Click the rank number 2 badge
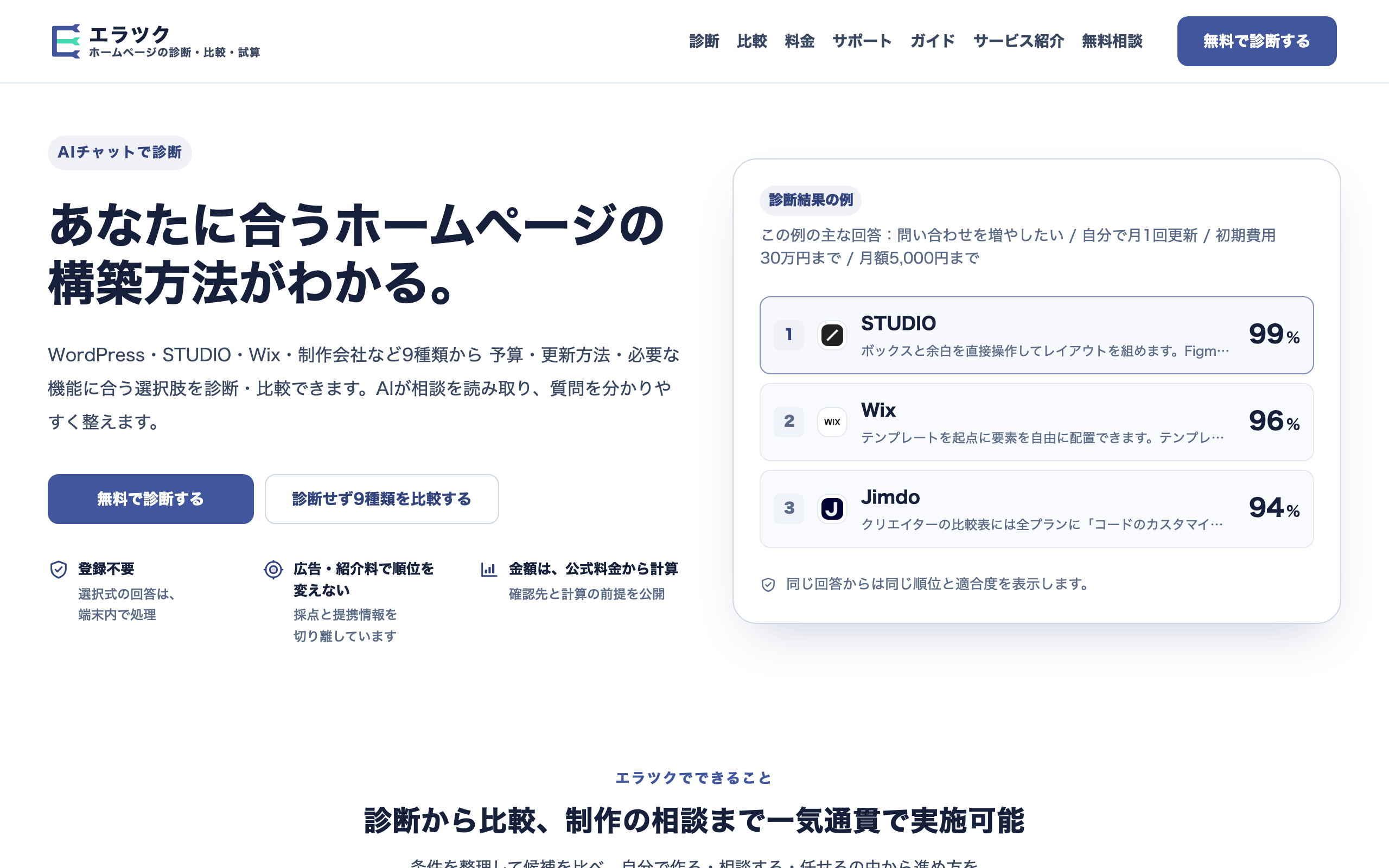 (x=788, y=422)
